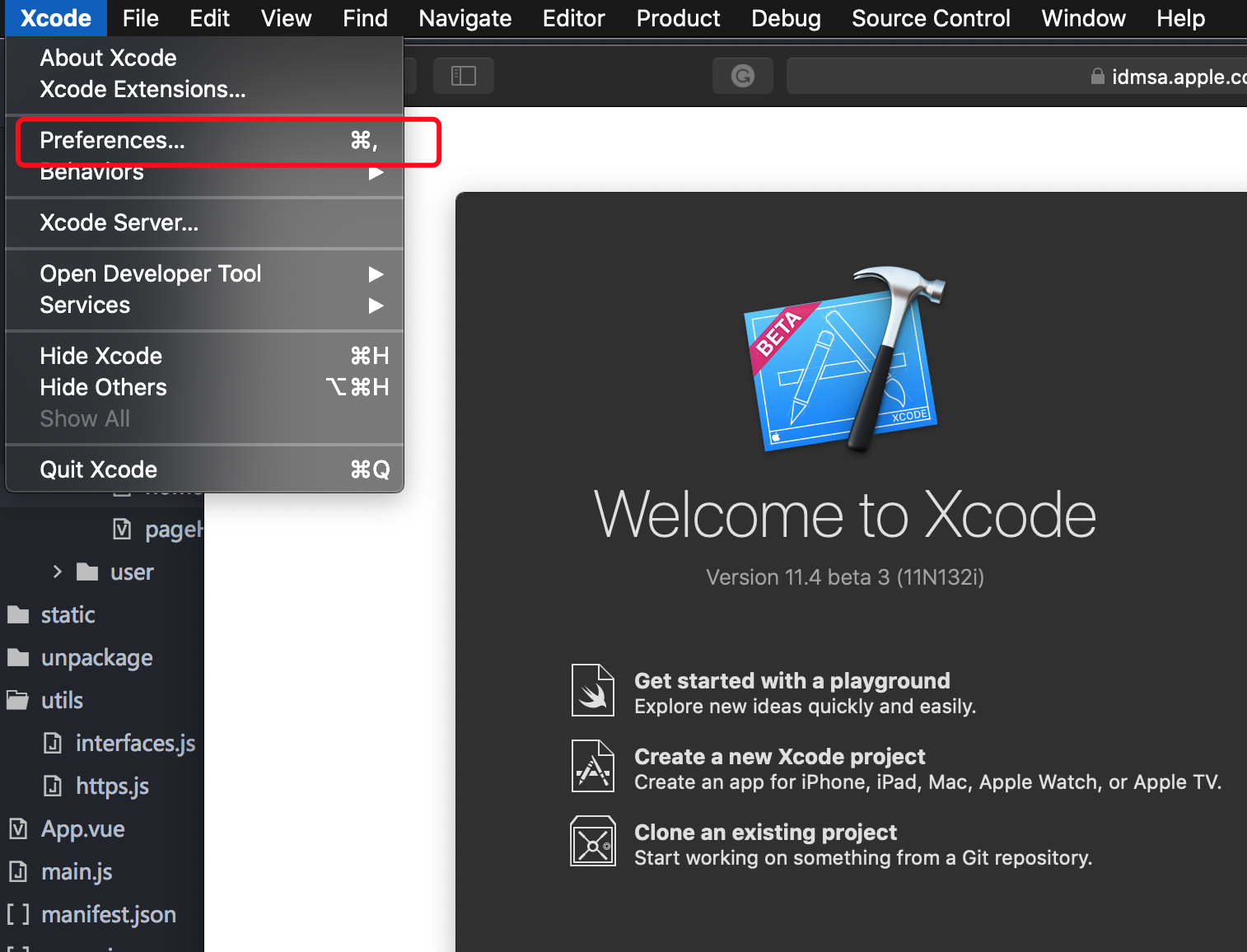The height and width of the screenshot is (952, 1247).
Task: Click the https.js file icon
Action: pos(53,786)
